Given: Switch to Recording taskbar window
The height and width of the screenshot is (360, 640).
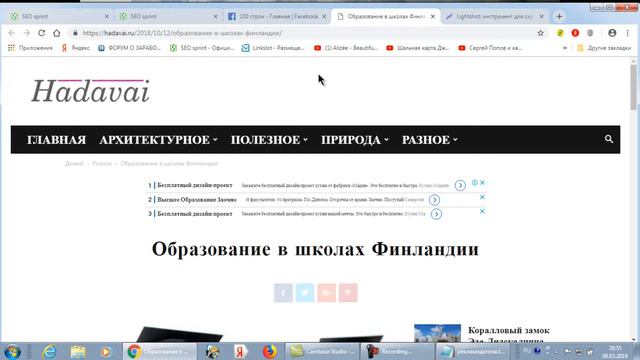Looking at the screenshot, I should 397,351.
